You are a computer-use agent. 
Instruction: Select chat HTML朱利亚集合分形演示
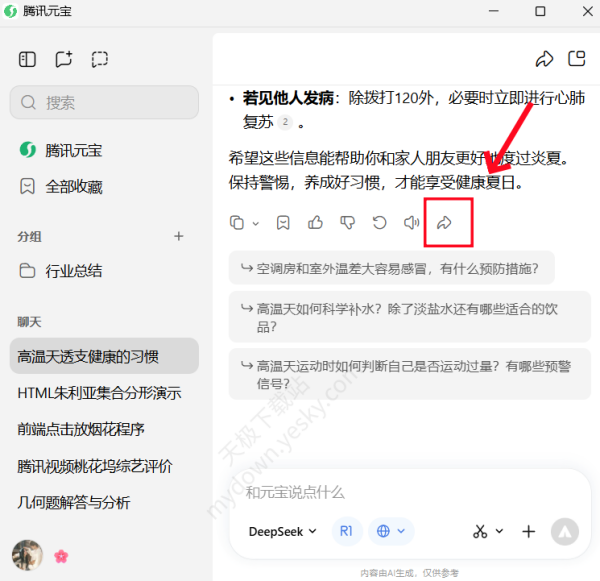tap(99, 393)
